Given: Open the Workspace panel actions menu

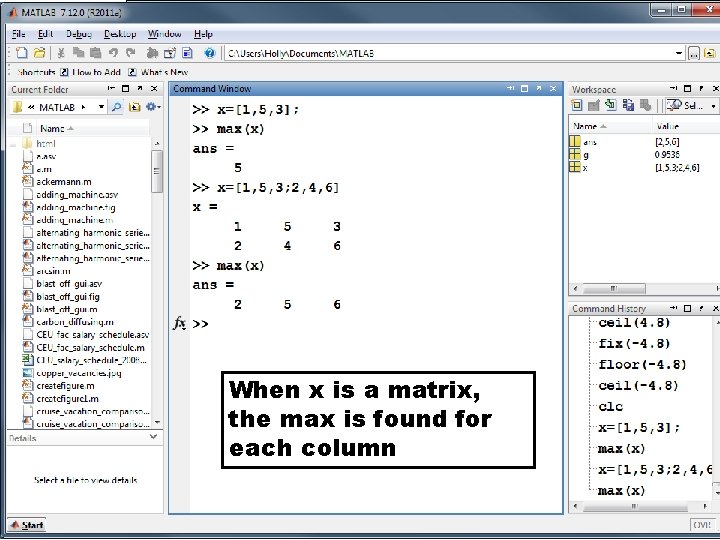Looking at the screenshot, I should [x=673, y=88].
